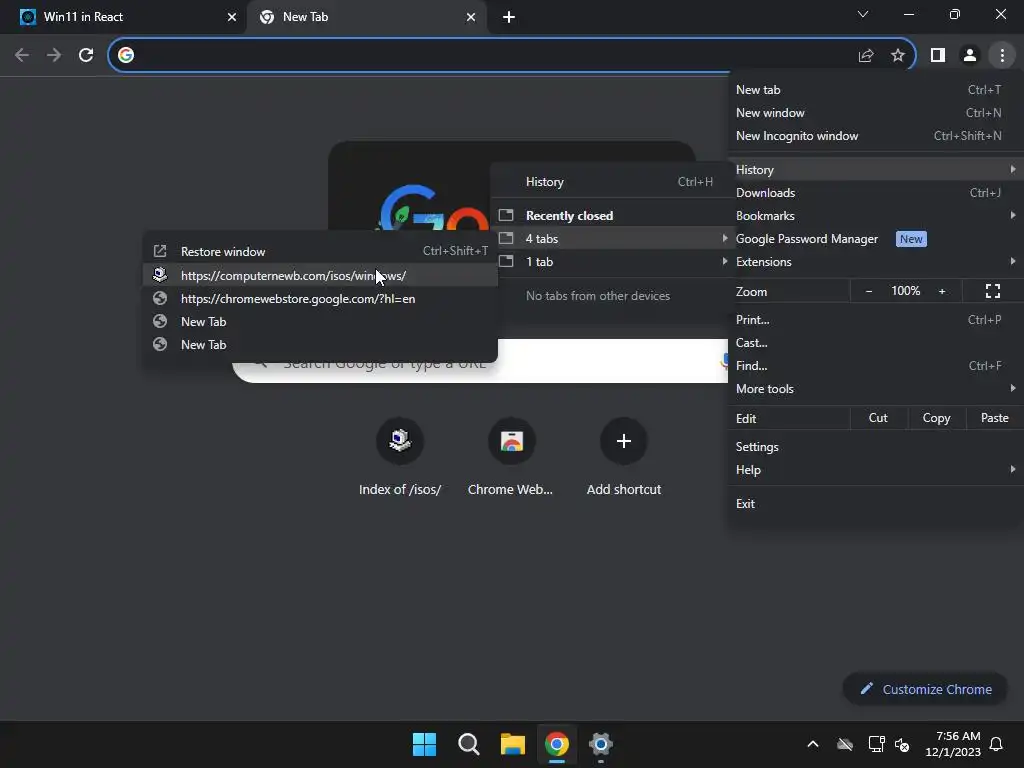Click the muted volume tray icon

click(903, 744)
